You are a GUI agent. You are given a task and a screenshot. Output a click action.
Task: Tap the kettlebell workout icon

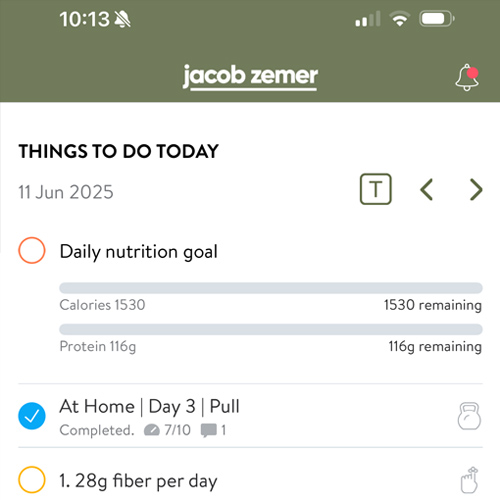pyautogui.click(x=469, y=416)
